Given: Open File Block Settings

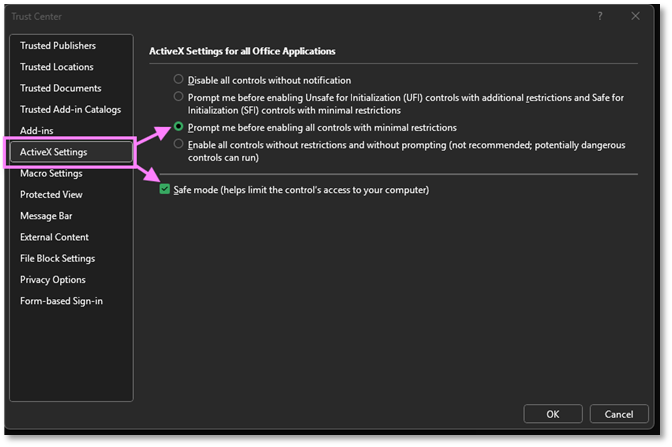Looking at the screenshot, I should 57,259.
